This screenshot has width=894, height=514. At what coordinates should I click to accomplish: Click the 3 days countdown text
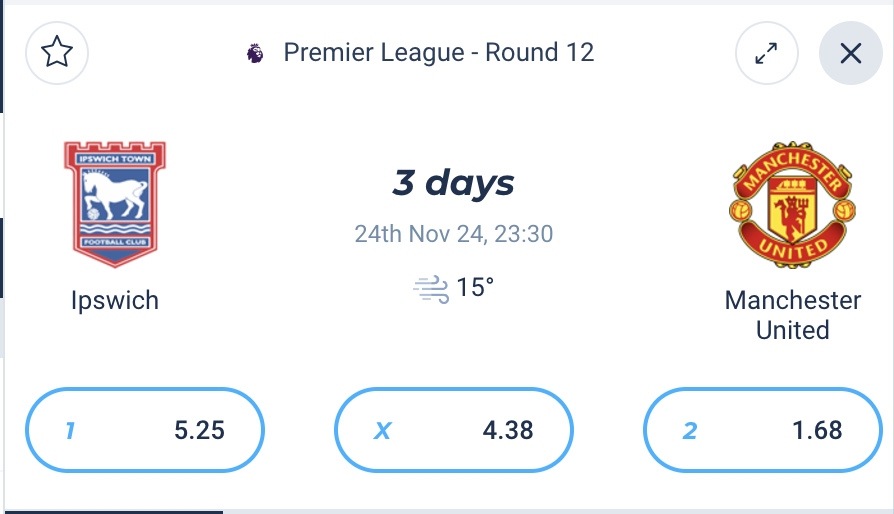click(x=453, y=182)
